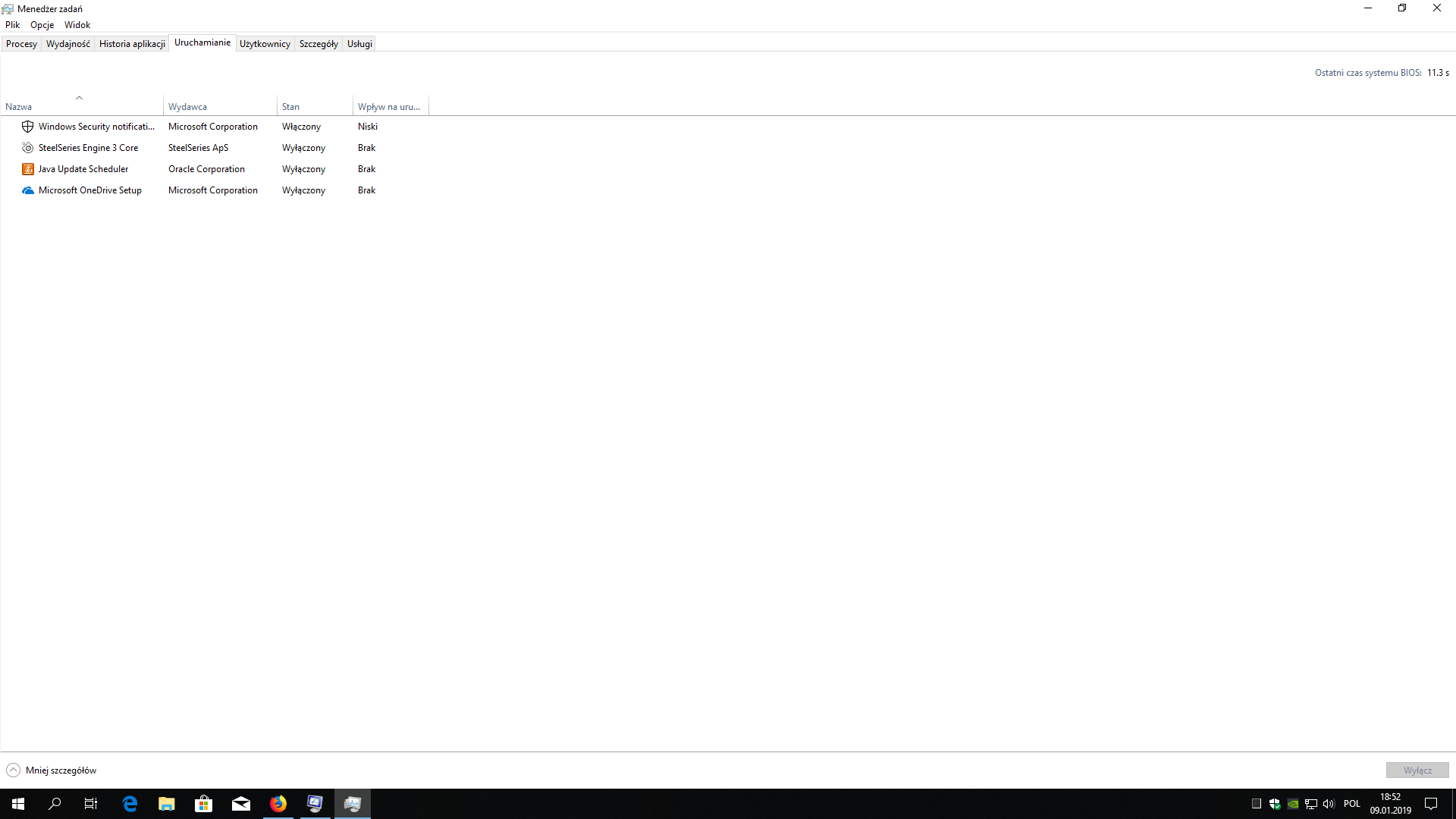Close the Menedżer zadań window
The image size is (1456, 819).
[1437, 8]
